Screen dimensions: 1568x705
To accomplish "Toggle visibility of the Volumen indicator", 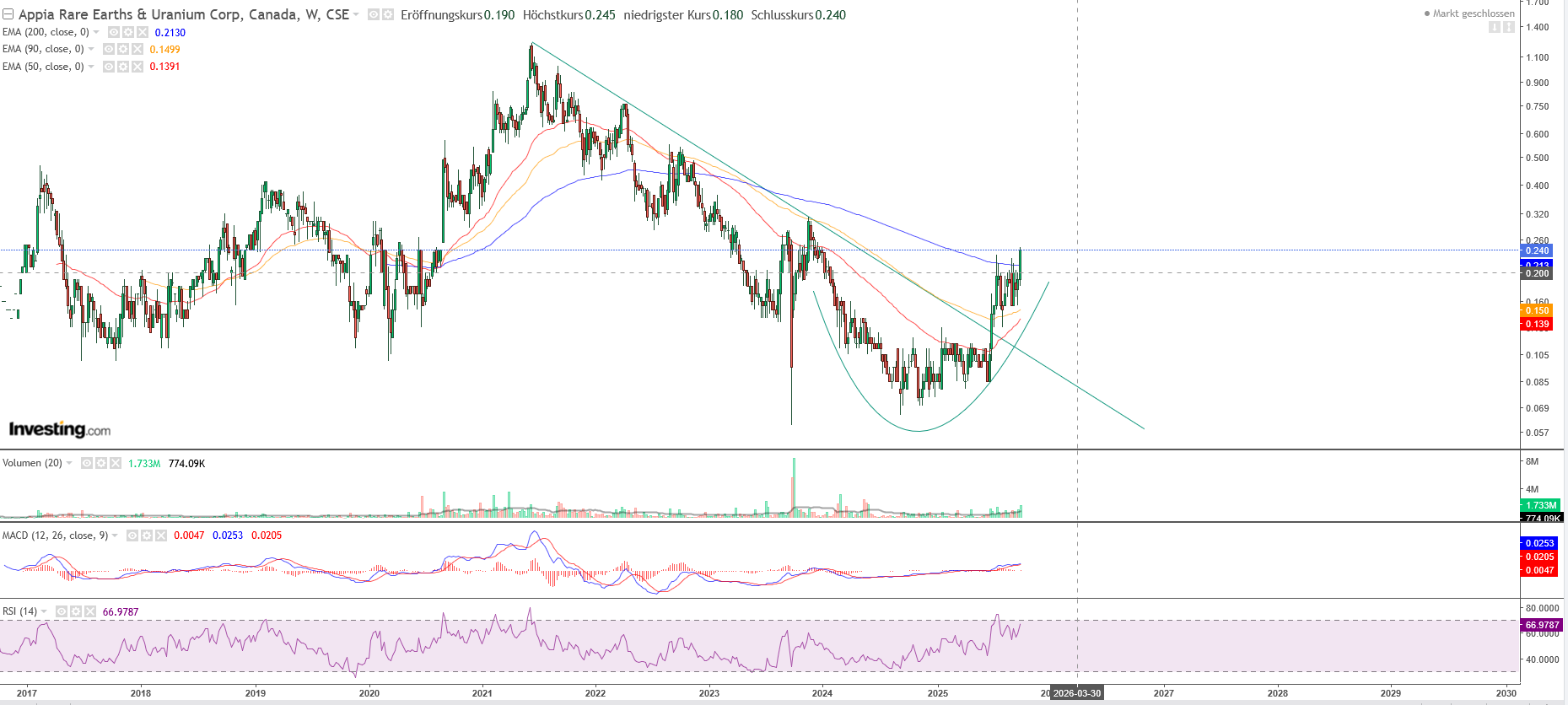I will coord(87,463).
